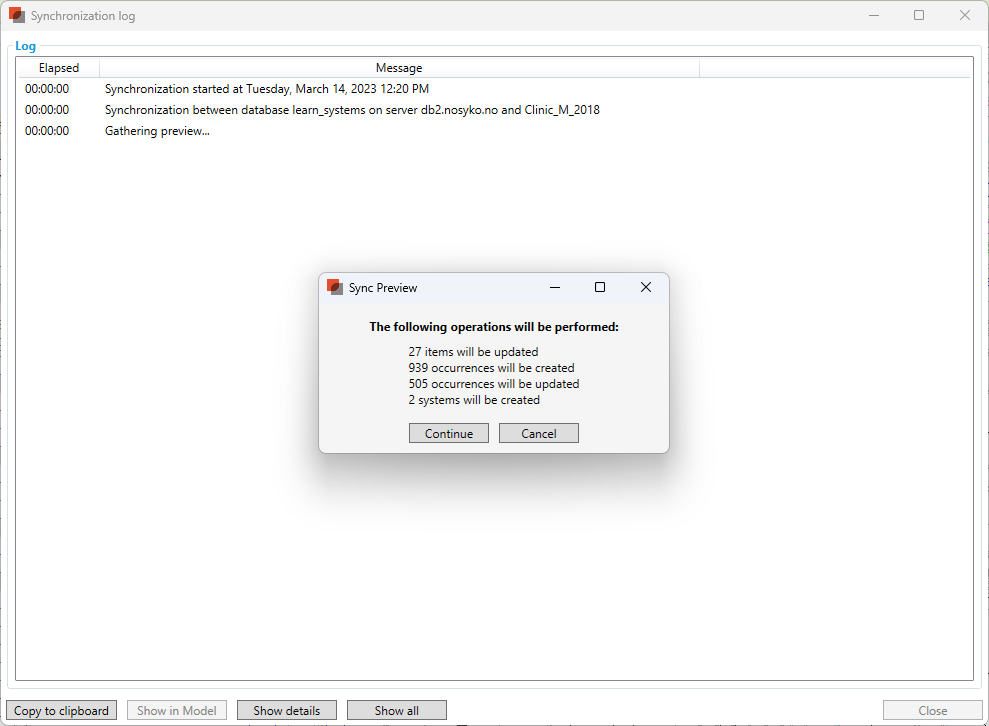Image resolution: width=989 pixels, height=726 pixels.
Task: Close the Sync Preview dialog
Action: 646,288
